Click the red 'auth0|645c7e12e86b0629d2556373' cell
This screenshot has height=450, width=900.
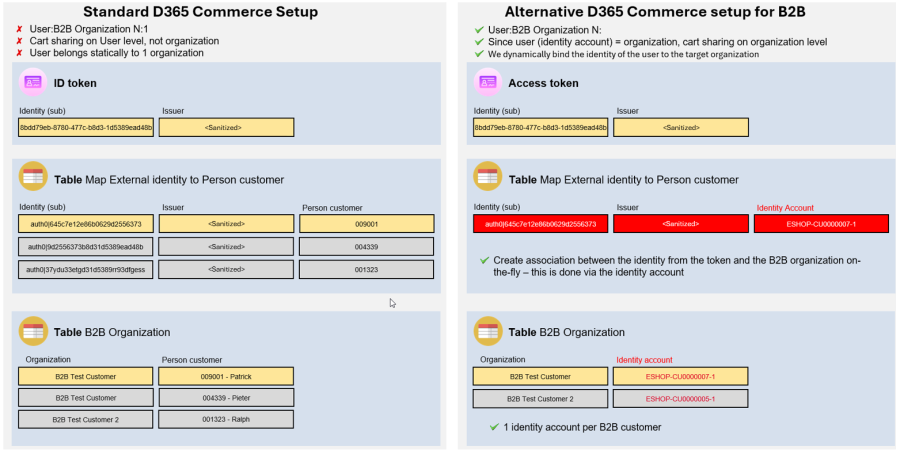pyautogui.click(x=540, y=224)
